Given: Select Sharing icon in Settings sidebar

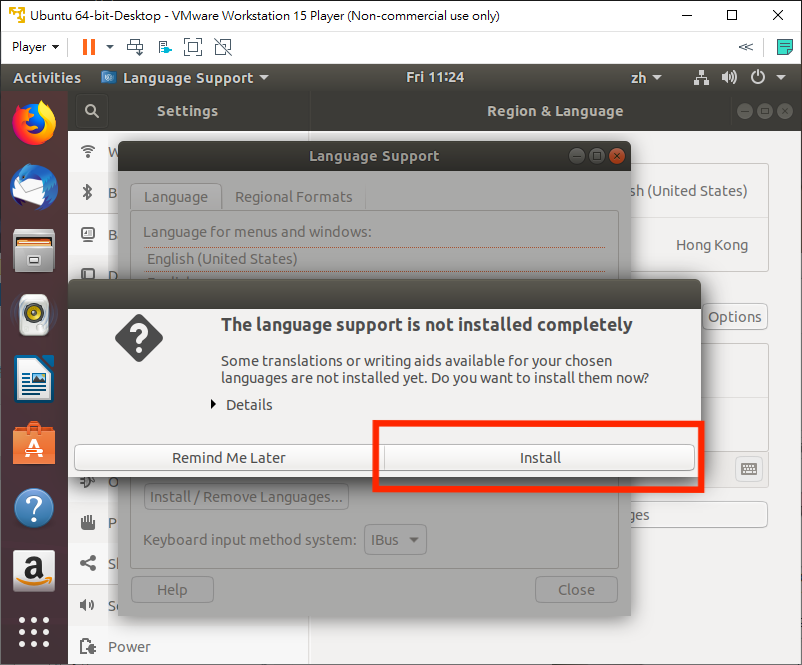Looking at the screenshot, I should [x=88, y=563].
